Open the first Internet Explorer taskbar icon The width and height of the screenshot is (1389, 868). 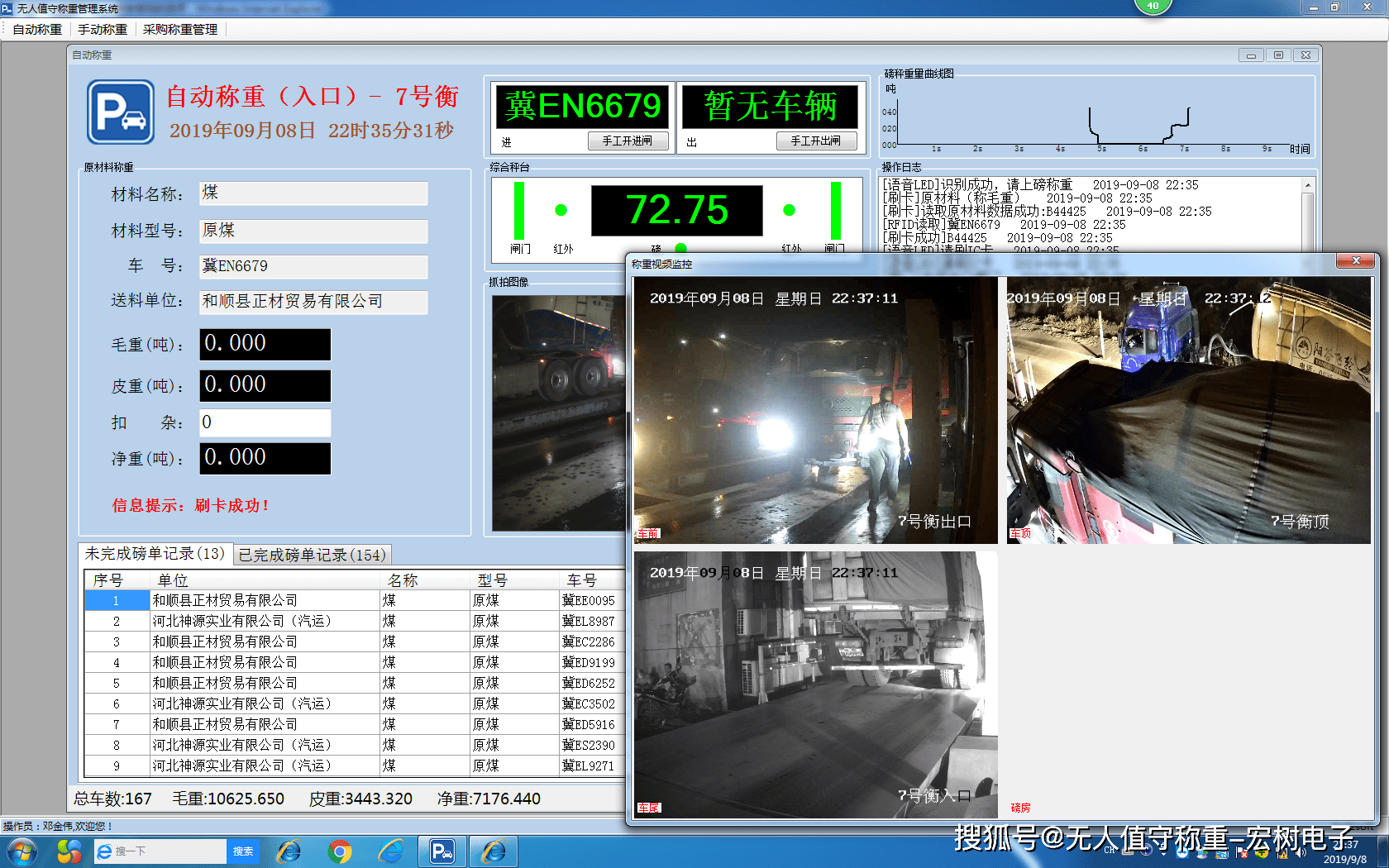[289, 851]
